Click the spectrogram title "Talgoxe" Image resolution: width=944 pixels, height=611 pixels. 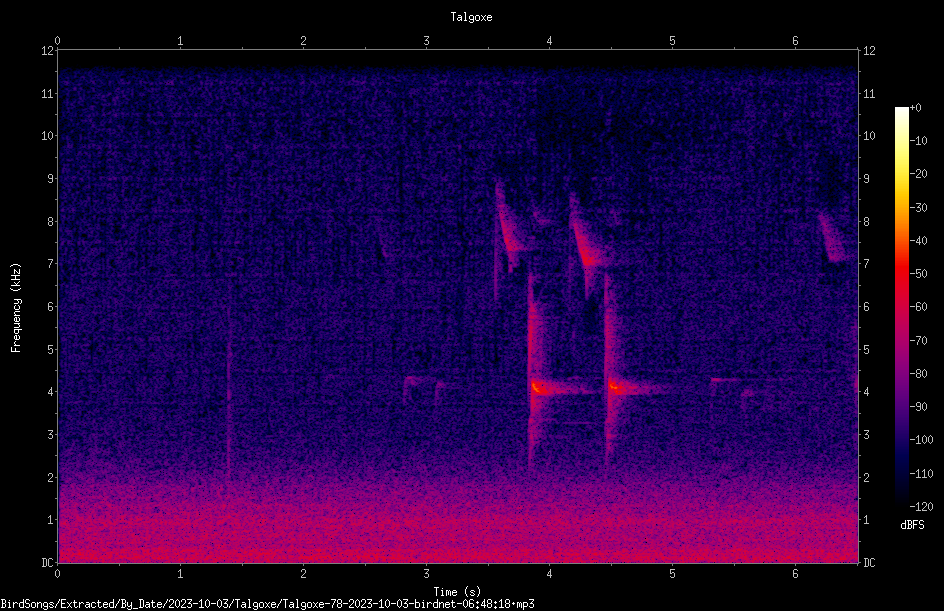471,17
